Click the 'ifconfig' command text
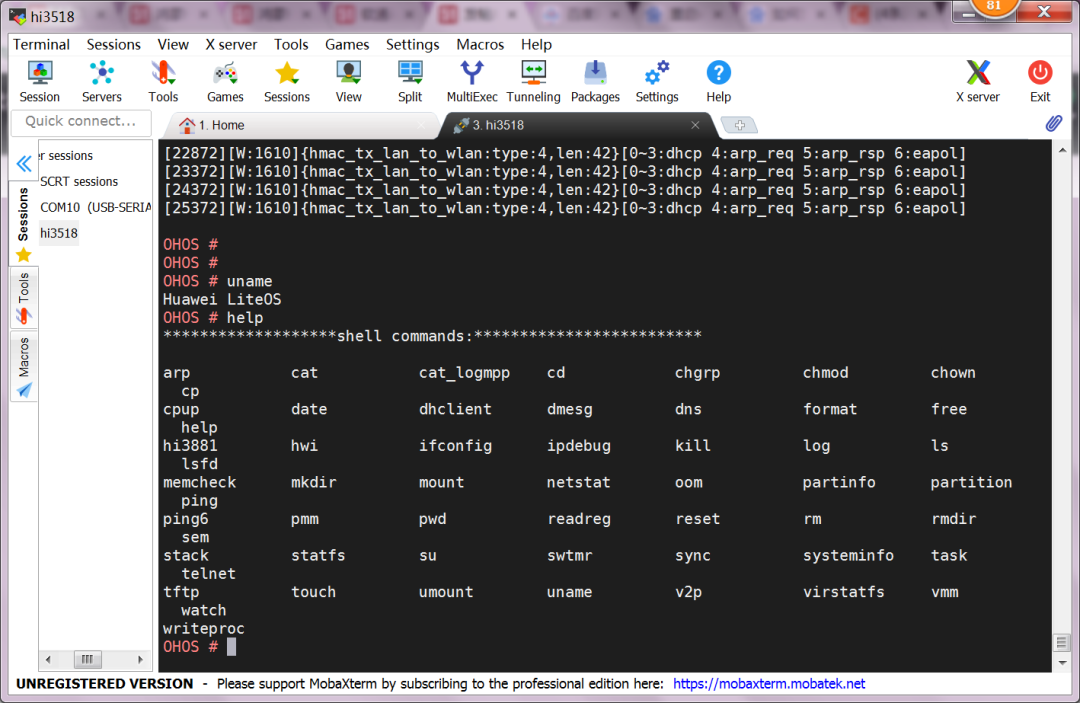The image size is (1080, 703). pos(455,446)
